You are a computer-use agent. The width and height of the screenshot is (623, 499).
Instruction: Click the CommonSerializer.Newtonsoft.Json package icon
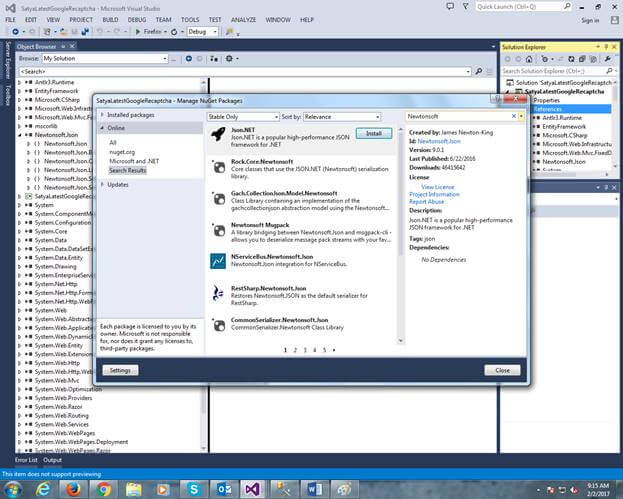219,325
